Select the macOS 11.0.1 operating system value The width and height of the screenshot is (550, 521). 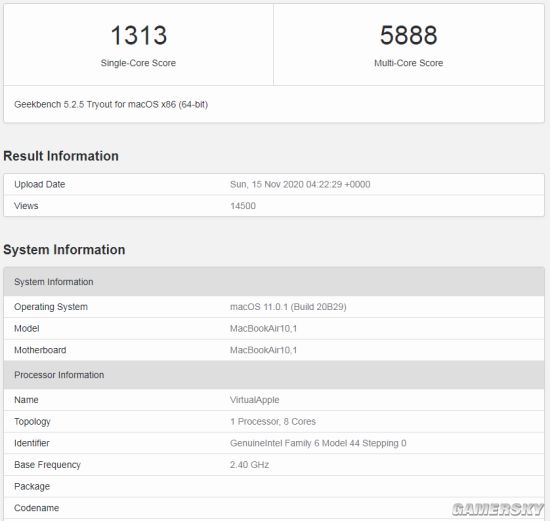(288, 307)
